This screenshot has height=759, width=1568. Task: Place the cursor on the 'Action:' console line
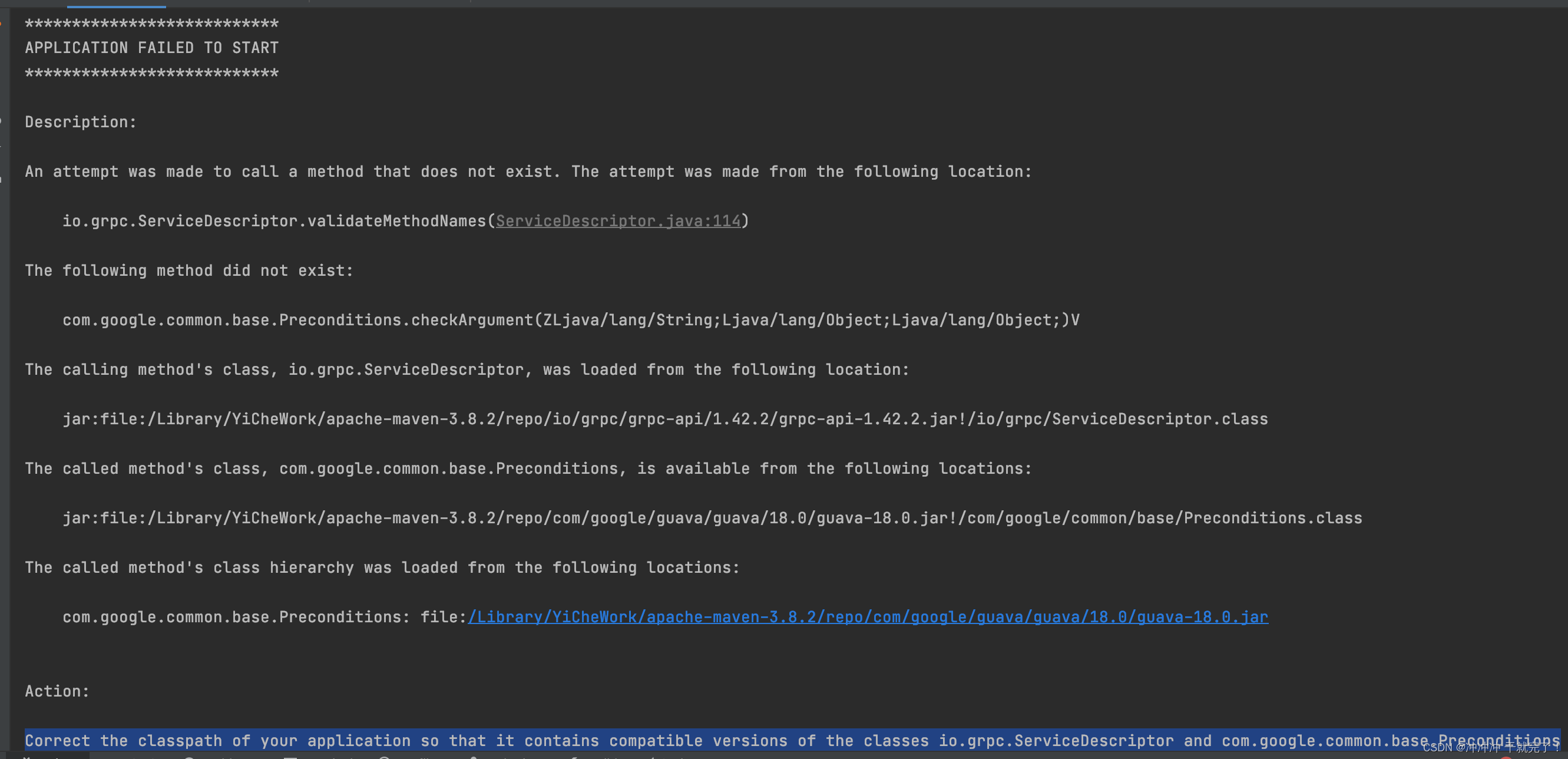pos(57,691)
